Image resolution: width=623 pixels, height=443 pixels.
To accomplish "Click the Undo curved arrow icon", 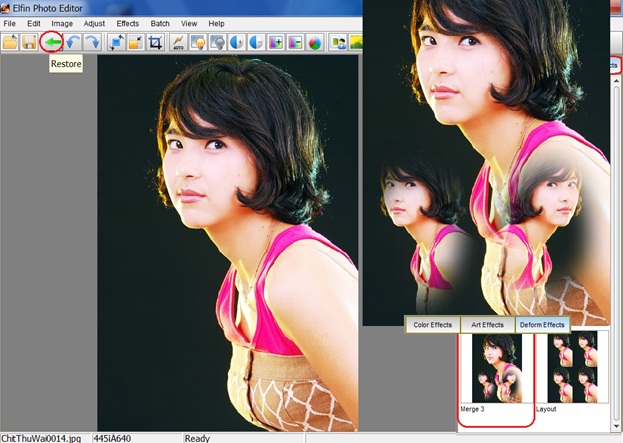I will click(x=73, y=42).
